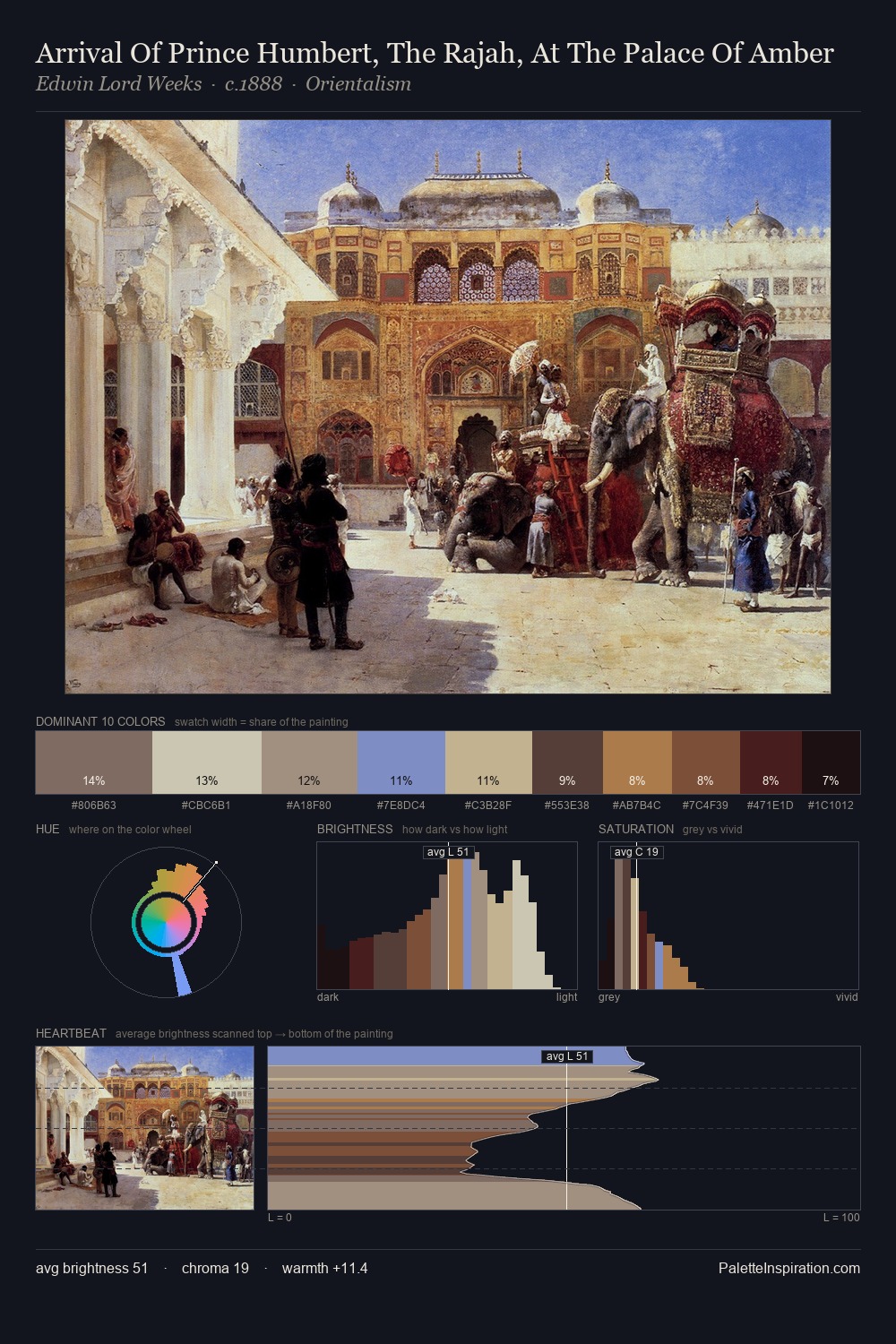Screen dimensions: 896x1344
Task: Click the 'avg C 19' label in saturation chart
Action: 637,852
